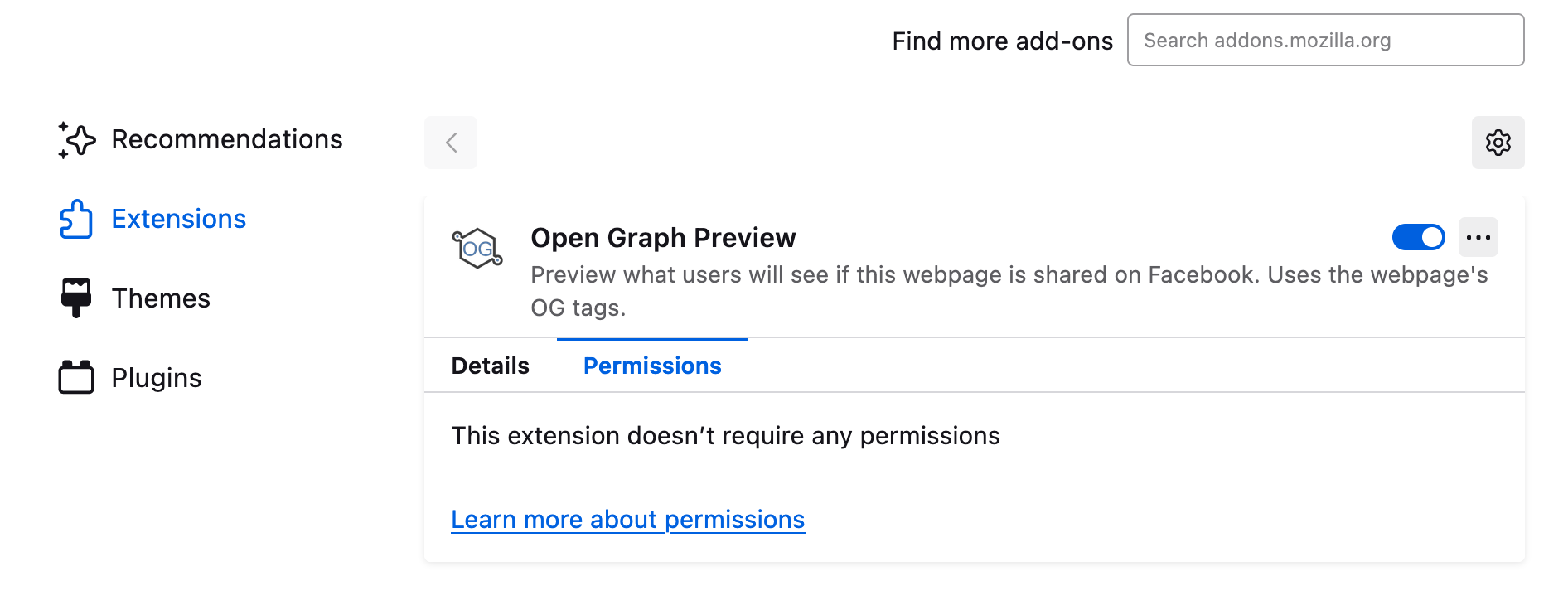The width and height of the screenshot is (1568, 615).
Task: Click the Find more add-ons label
Action: (x=1002, y=41)
